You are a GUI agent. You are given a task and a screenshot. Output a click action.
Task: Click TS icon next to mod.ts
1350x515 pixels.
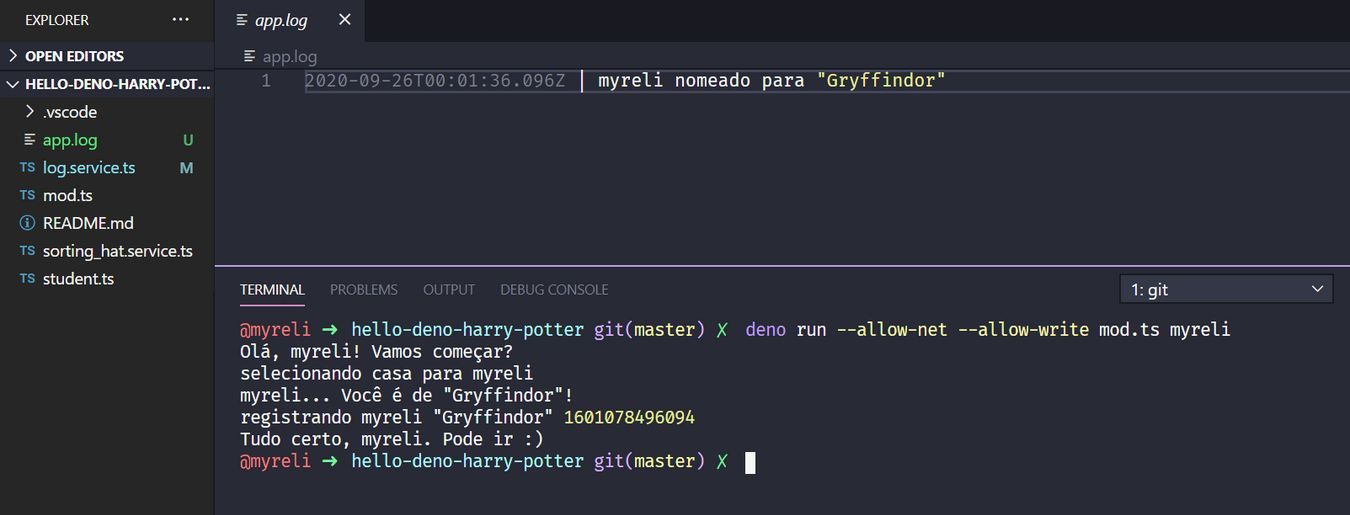(27, 196)
